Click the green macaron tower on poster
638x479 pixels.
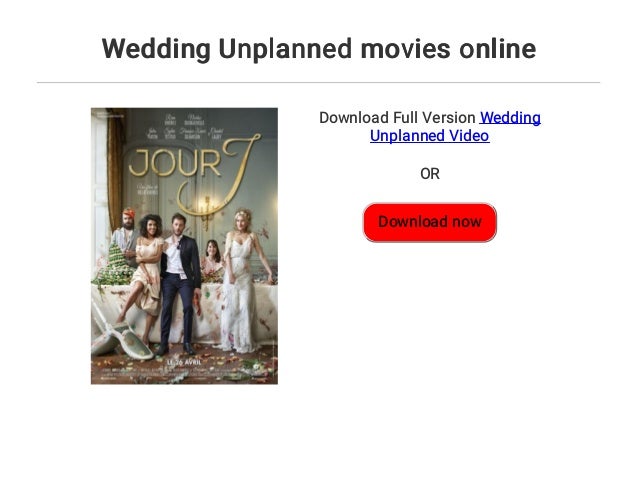click(111, 264)
